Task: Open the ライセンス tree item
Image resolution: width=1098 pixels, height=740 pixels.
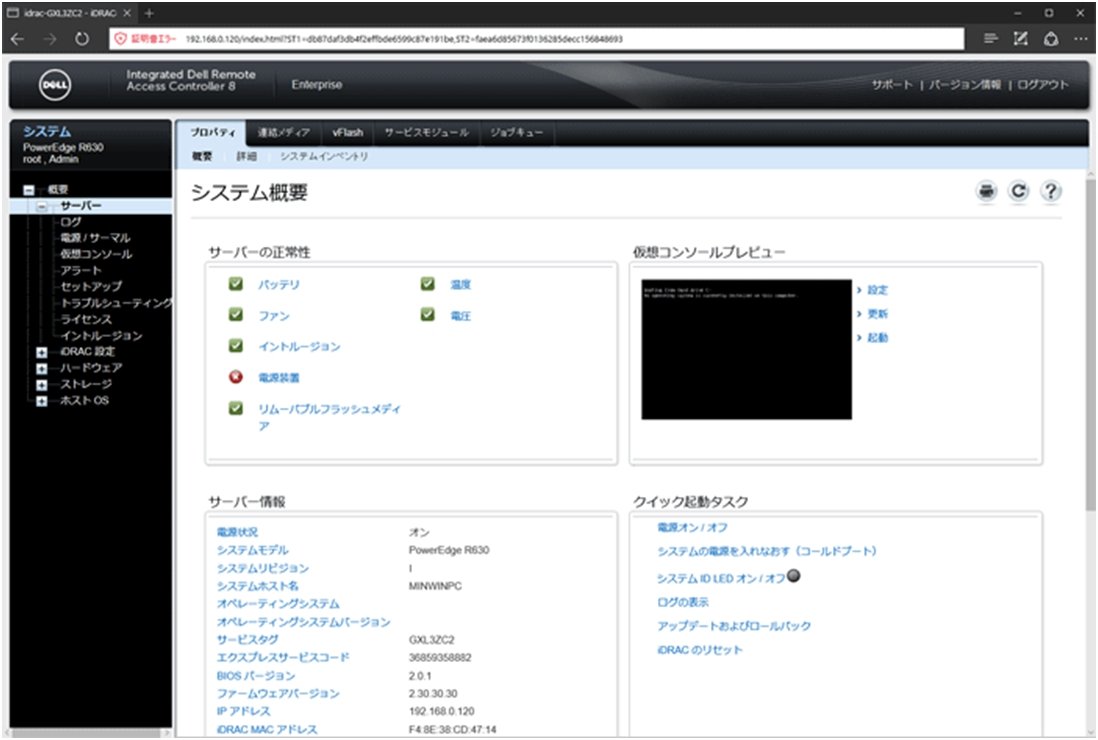Action: click(86, 319)
